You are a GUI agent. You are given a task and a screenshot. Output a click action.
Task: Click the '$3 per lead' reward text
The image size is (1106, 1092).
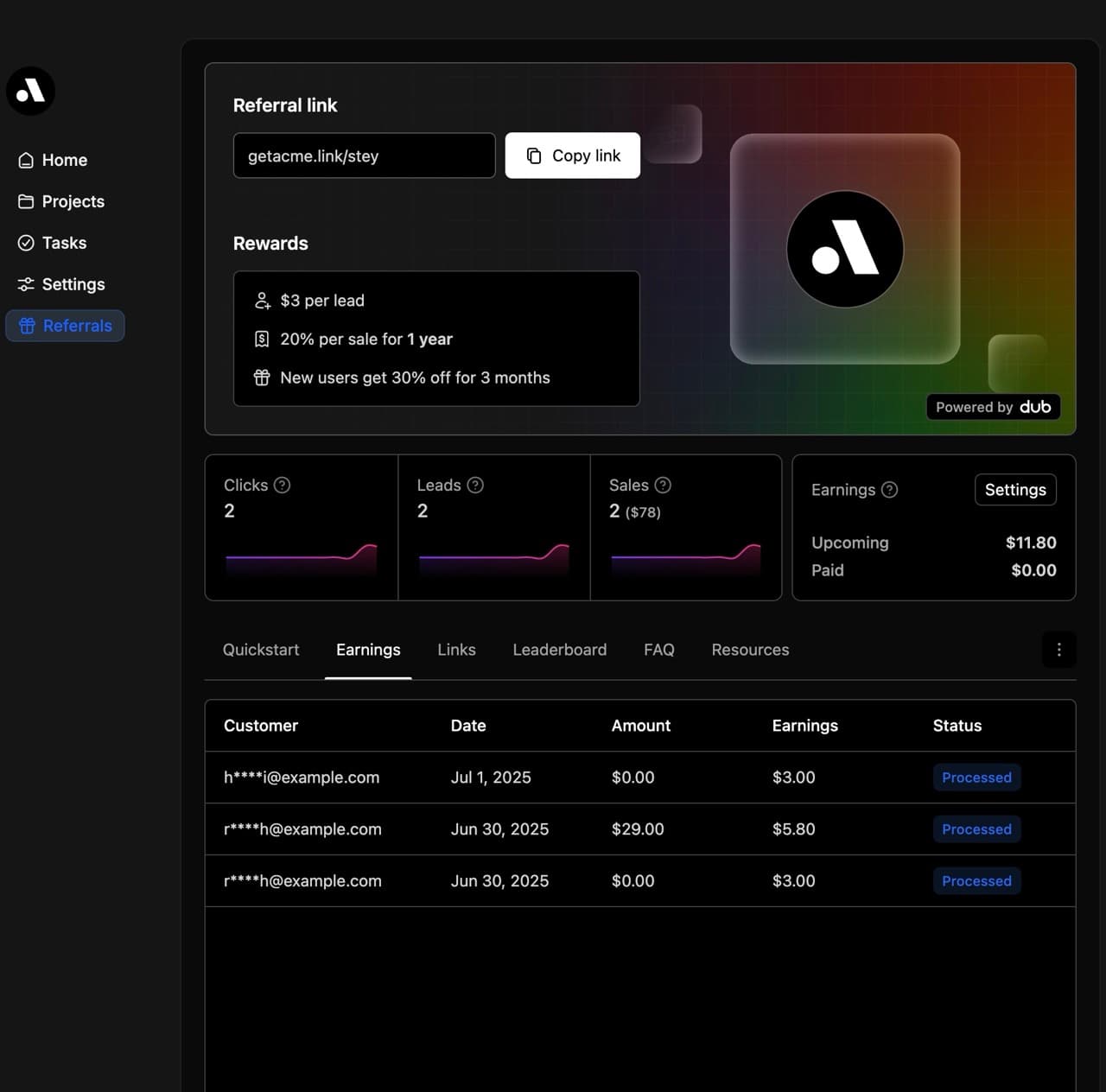(x=322, y=301)
